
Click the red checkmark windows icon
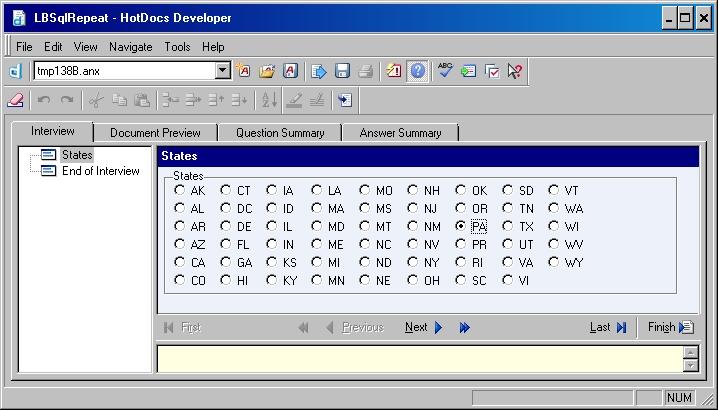[492, 71]
